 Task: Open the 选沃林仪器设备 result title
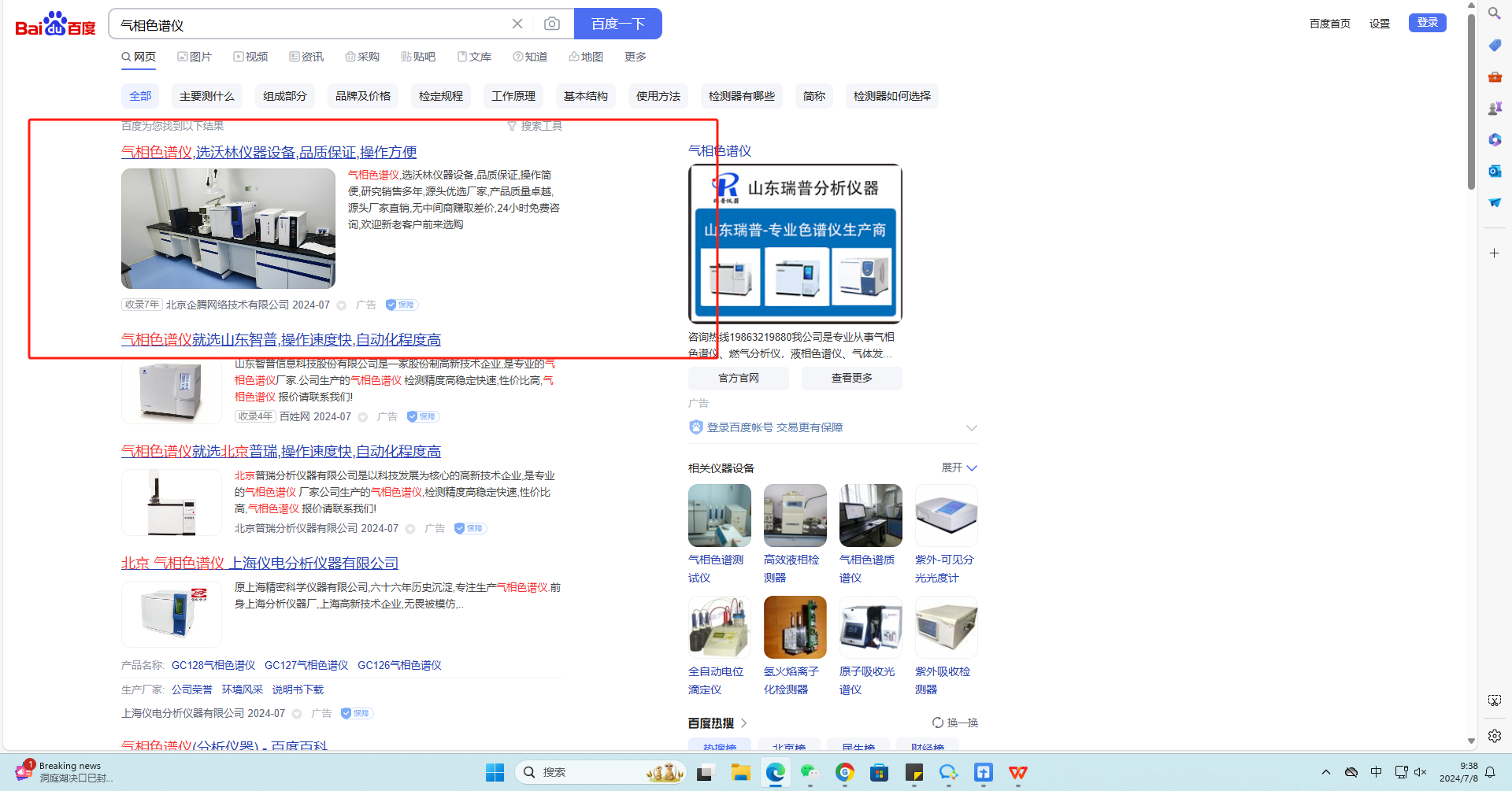point(269,152)
